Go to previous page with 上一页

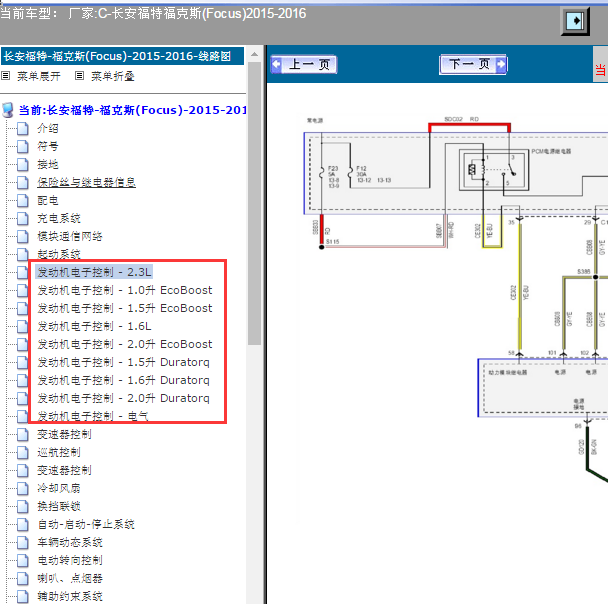click(x=304, y=64)
